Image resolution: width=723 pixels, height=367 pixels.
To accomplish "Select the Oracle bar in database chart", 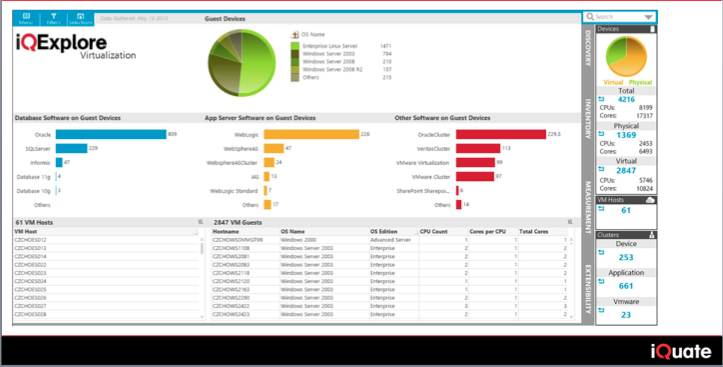I will tap(111, 135).
